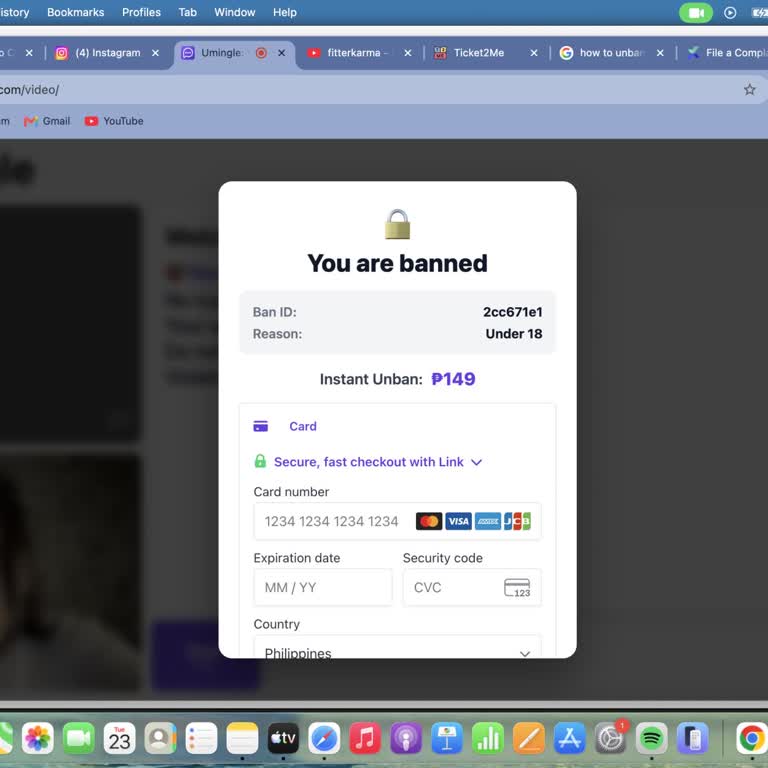Click the green lock icon beside Link checkout
The image size is (768, 768).
coord(260,461)
